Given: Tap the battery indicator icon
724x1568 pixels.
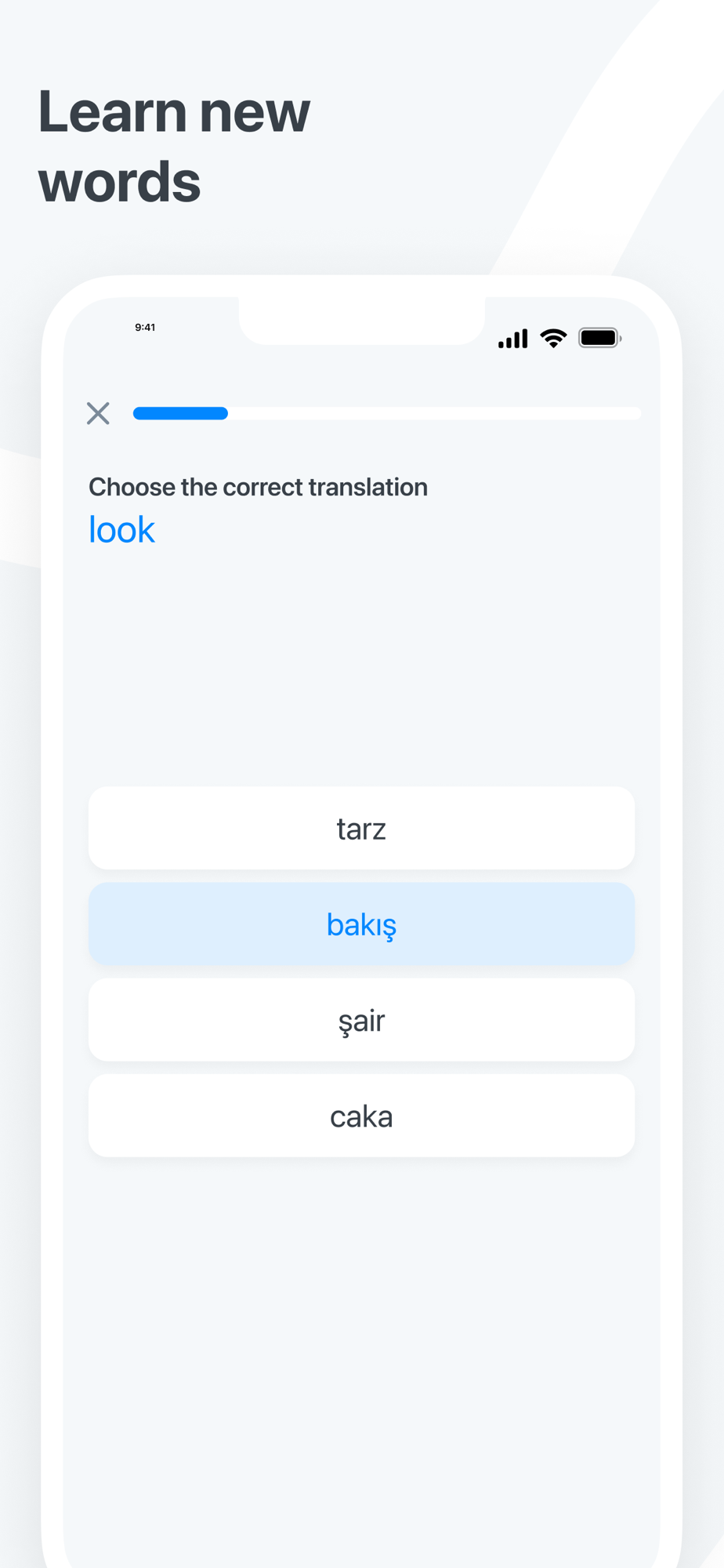Looking at the screenshot, I should 599,338.
